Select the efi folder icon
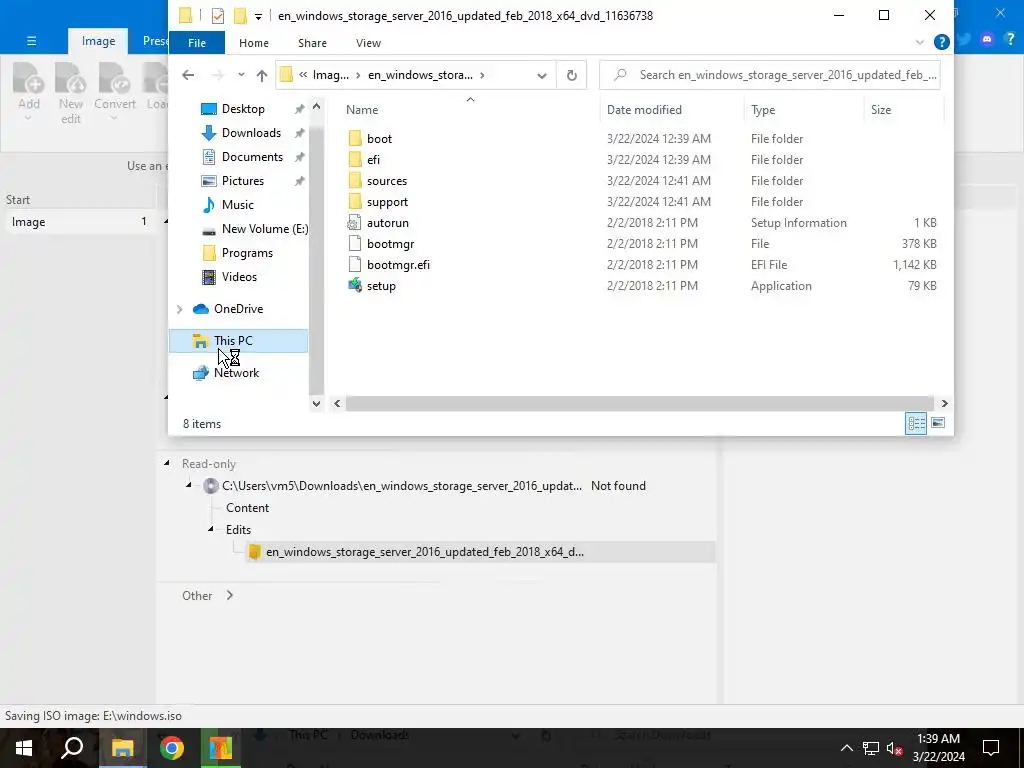Screen dimensions: 1024x768 coord(355,159)
